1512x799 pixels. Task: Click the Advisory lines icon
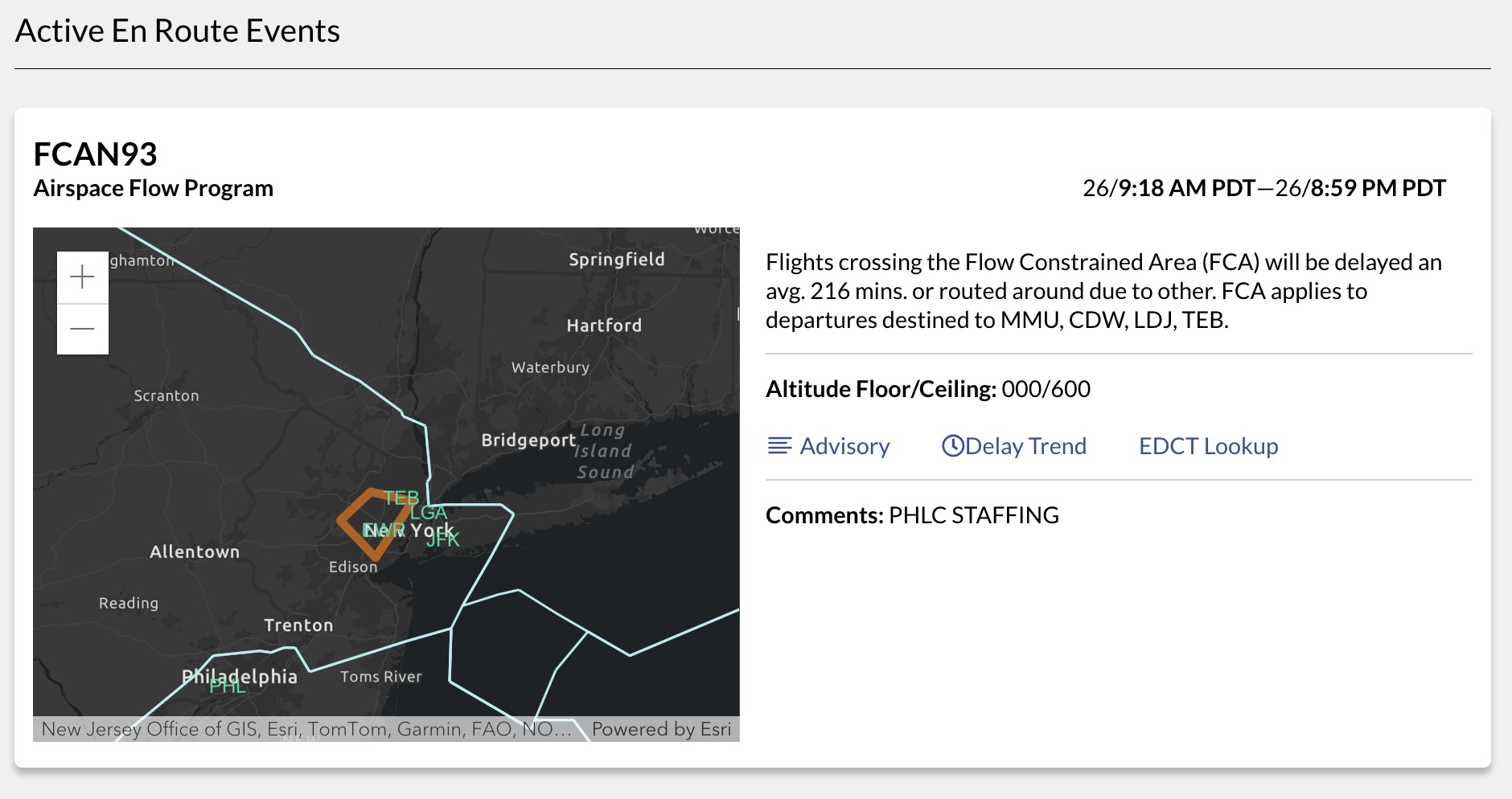779,446
